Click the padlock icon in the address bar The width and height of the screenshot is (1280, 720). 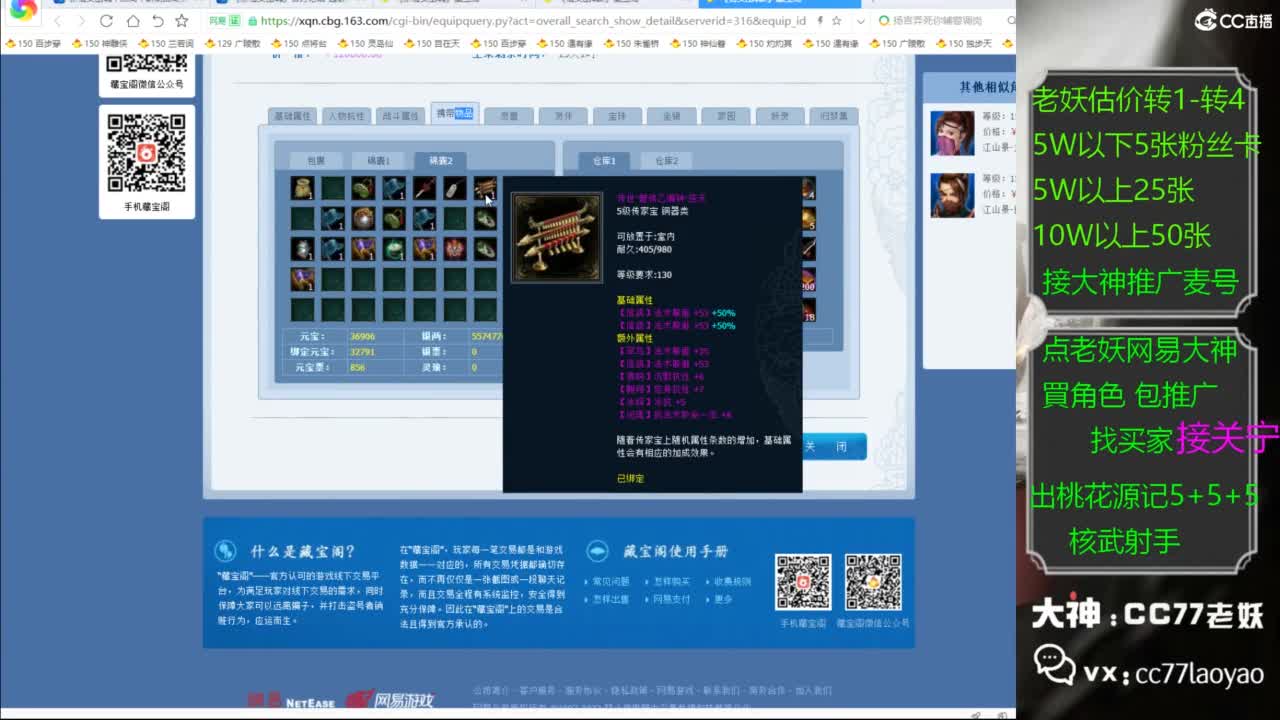pyautogui.click(x=252, y=21)
